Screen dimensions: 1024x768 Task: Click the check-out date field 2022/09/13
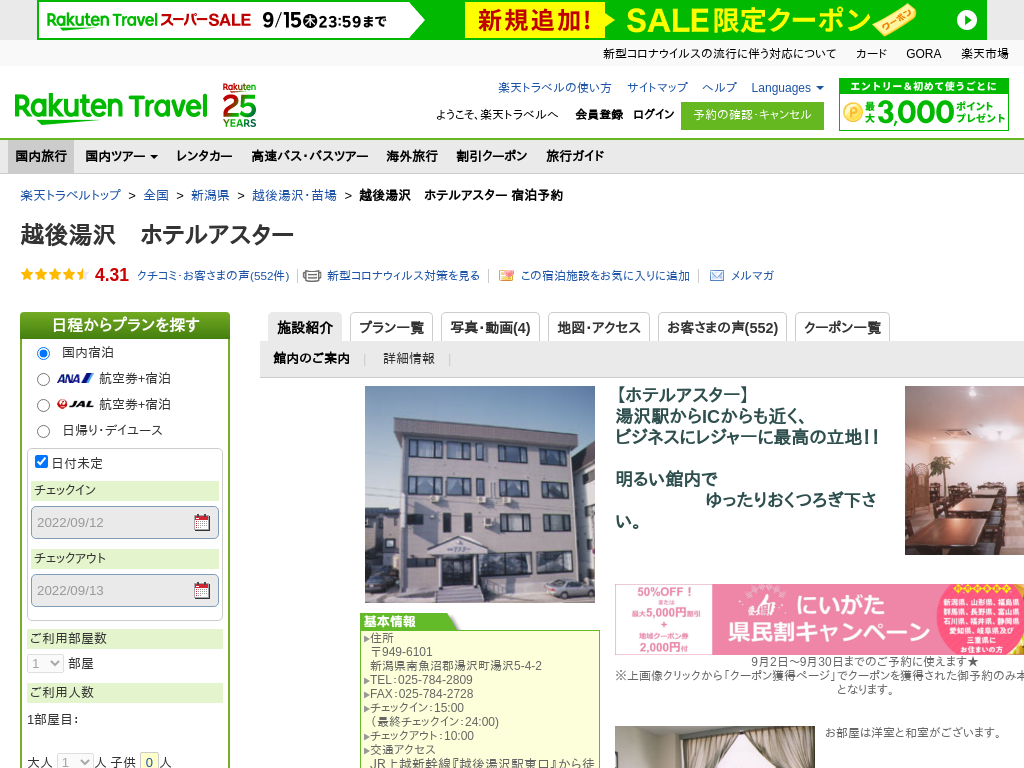[125, 590]
